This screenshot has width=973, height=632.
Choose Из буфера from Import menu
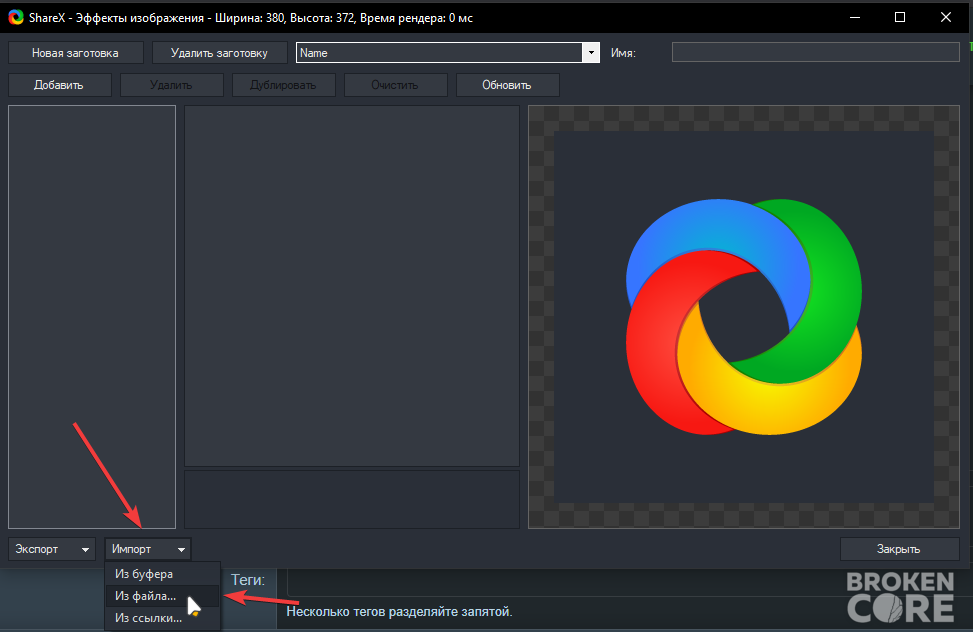[x=163, y=574]
